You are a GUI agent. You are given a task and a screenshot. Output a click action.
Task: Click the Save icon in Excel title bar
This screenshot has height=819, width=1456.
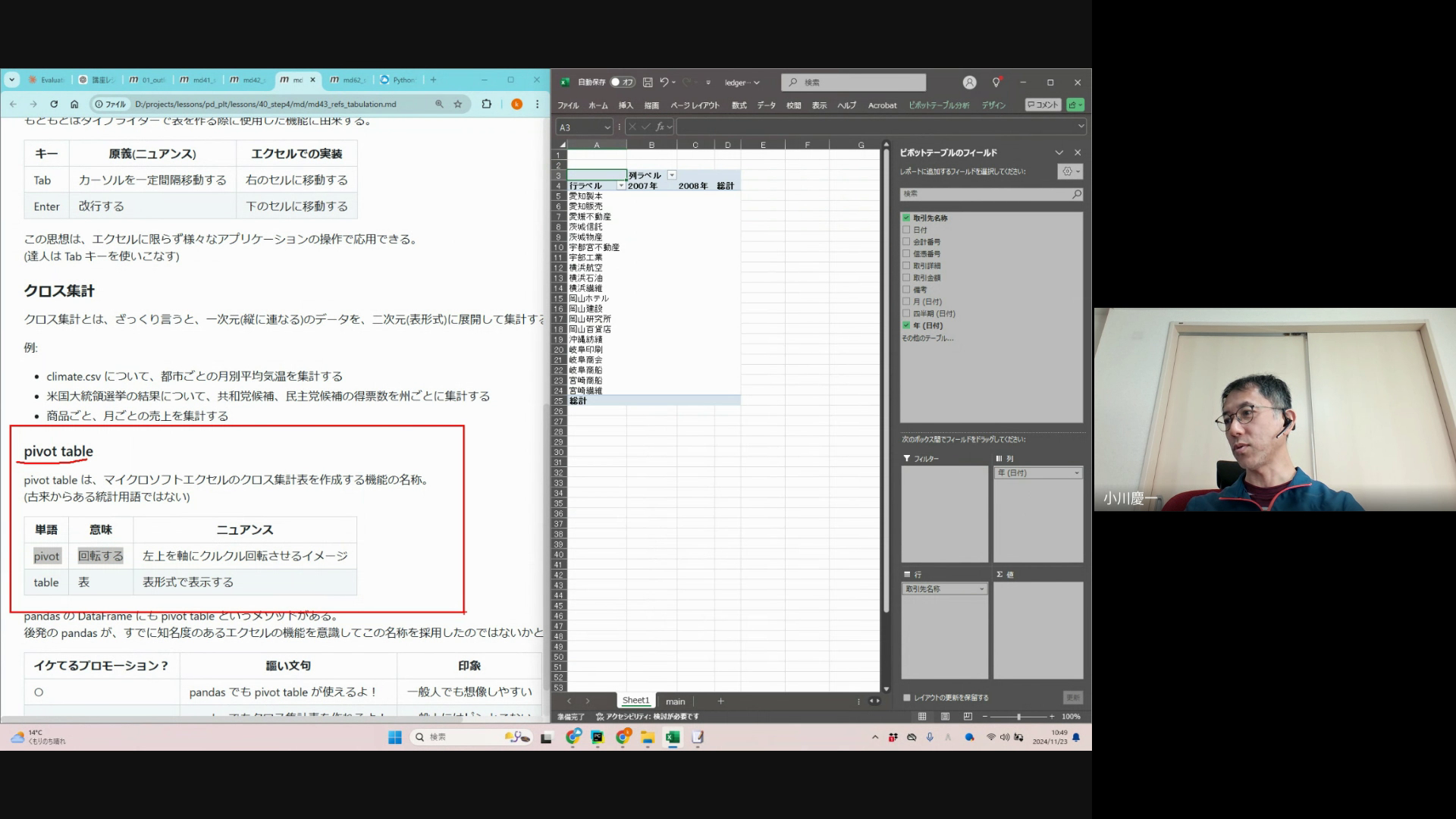pyautogui.click(x=648, y=82)
